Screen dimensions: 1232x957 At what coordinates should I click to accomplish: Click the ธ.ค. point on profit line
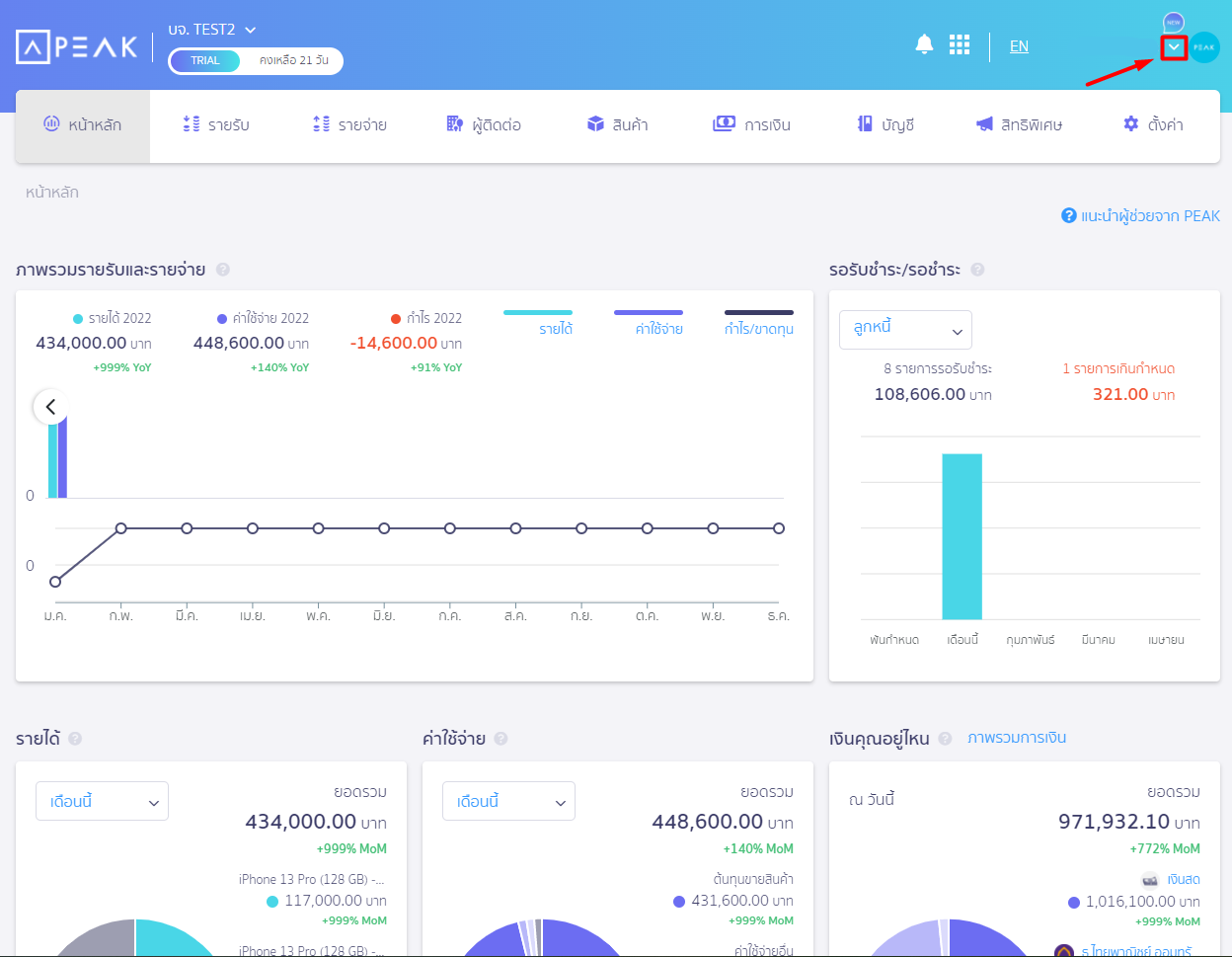click(x=779, y=528)
